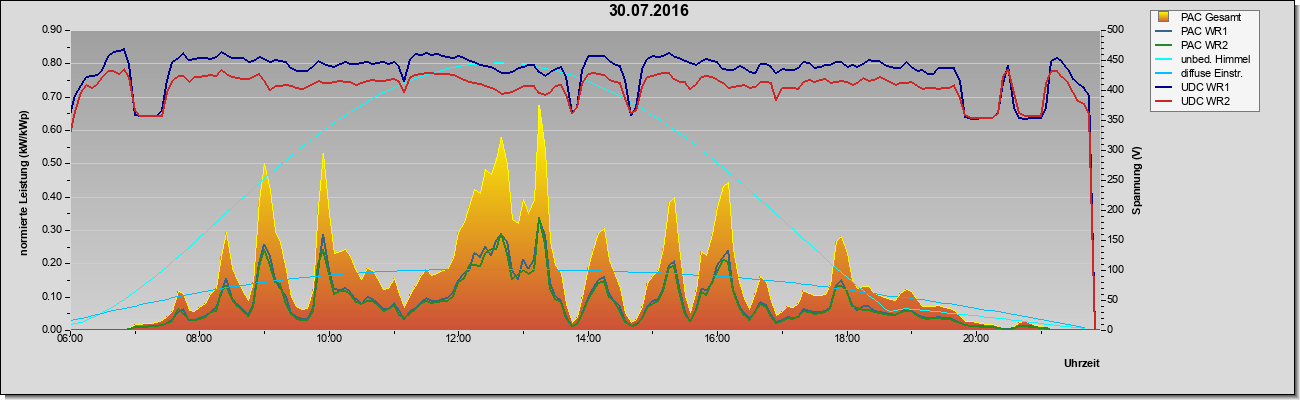Click the tallest yellow power peak after 13:00

point(539,107)
